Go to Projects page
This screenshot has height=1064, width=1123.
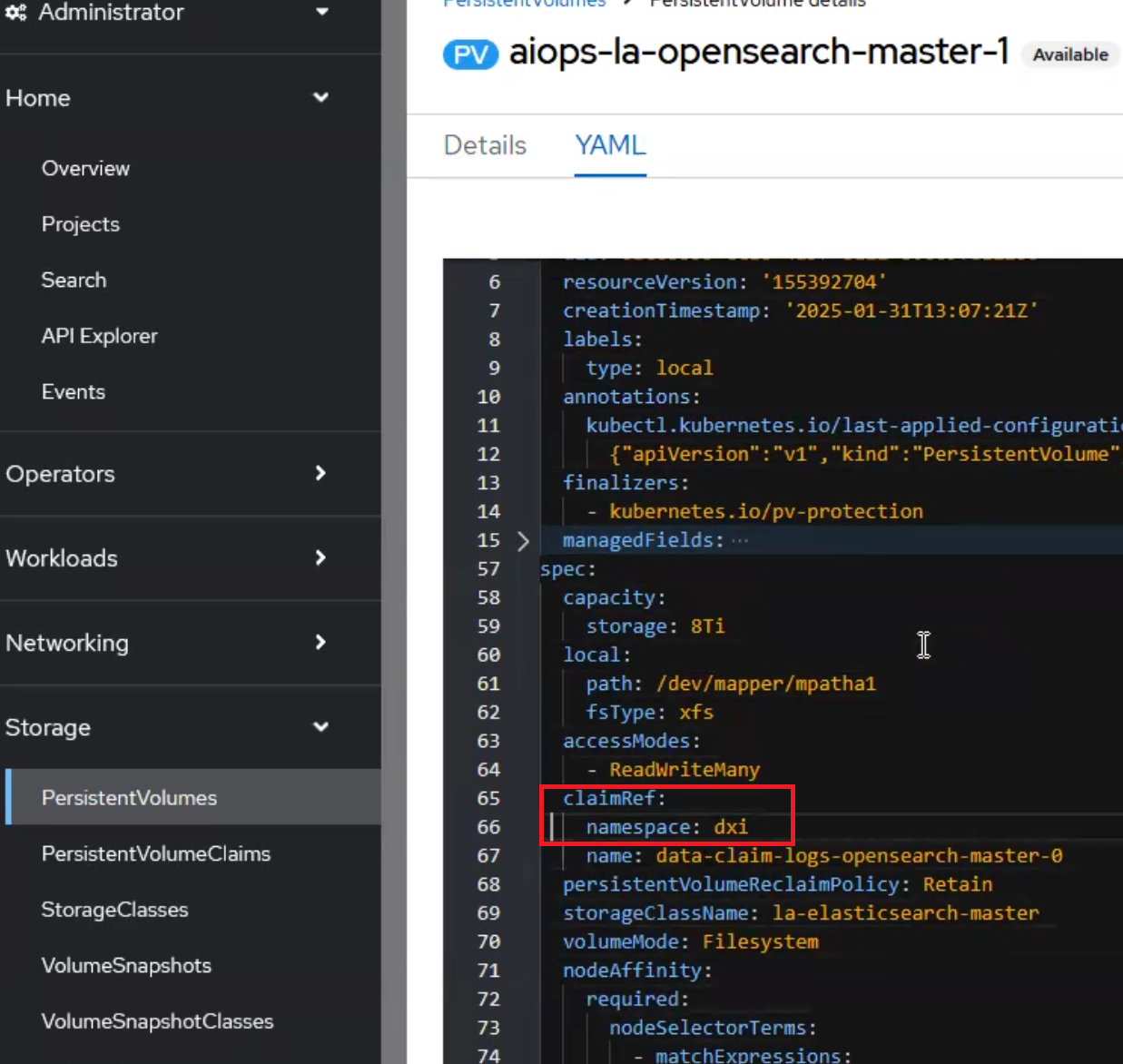point(81,224)
